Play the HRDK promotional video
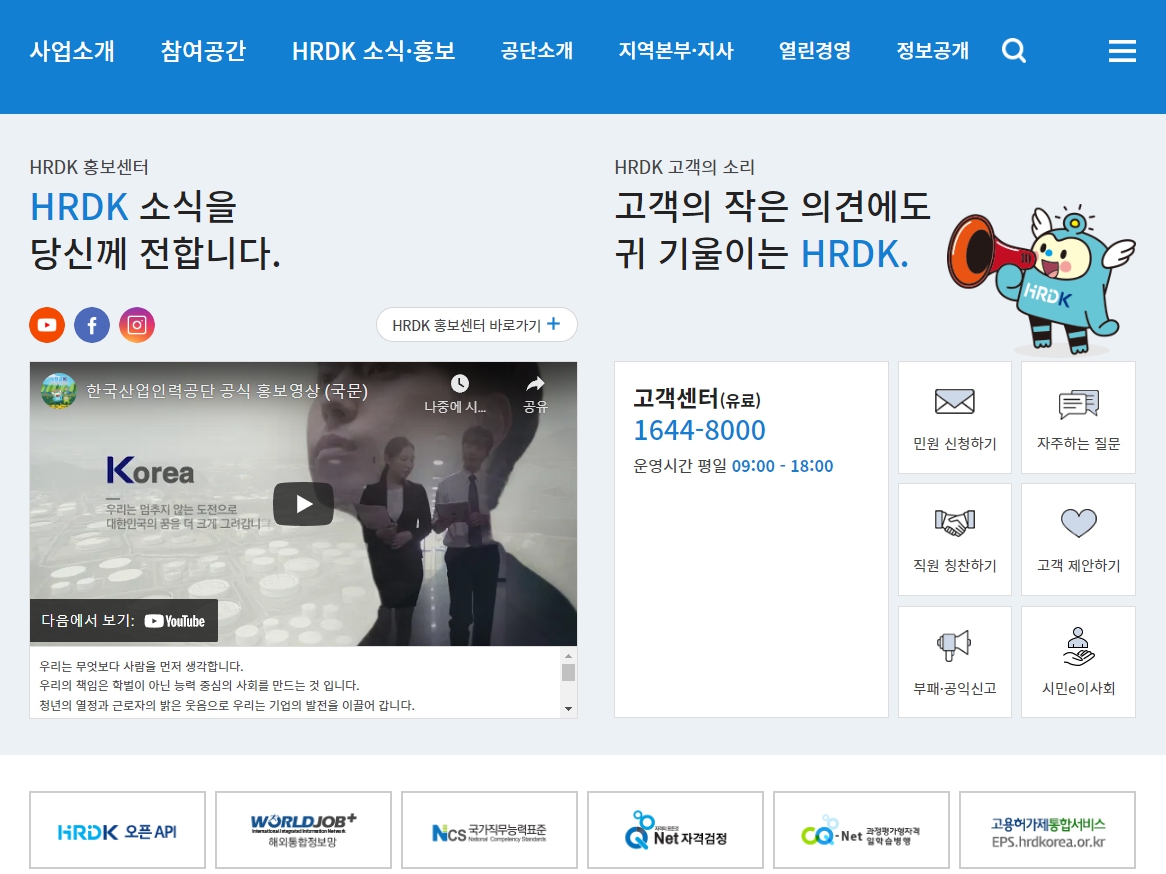The width and height of the screenshot is (1166, 874). tap(303, 504)
